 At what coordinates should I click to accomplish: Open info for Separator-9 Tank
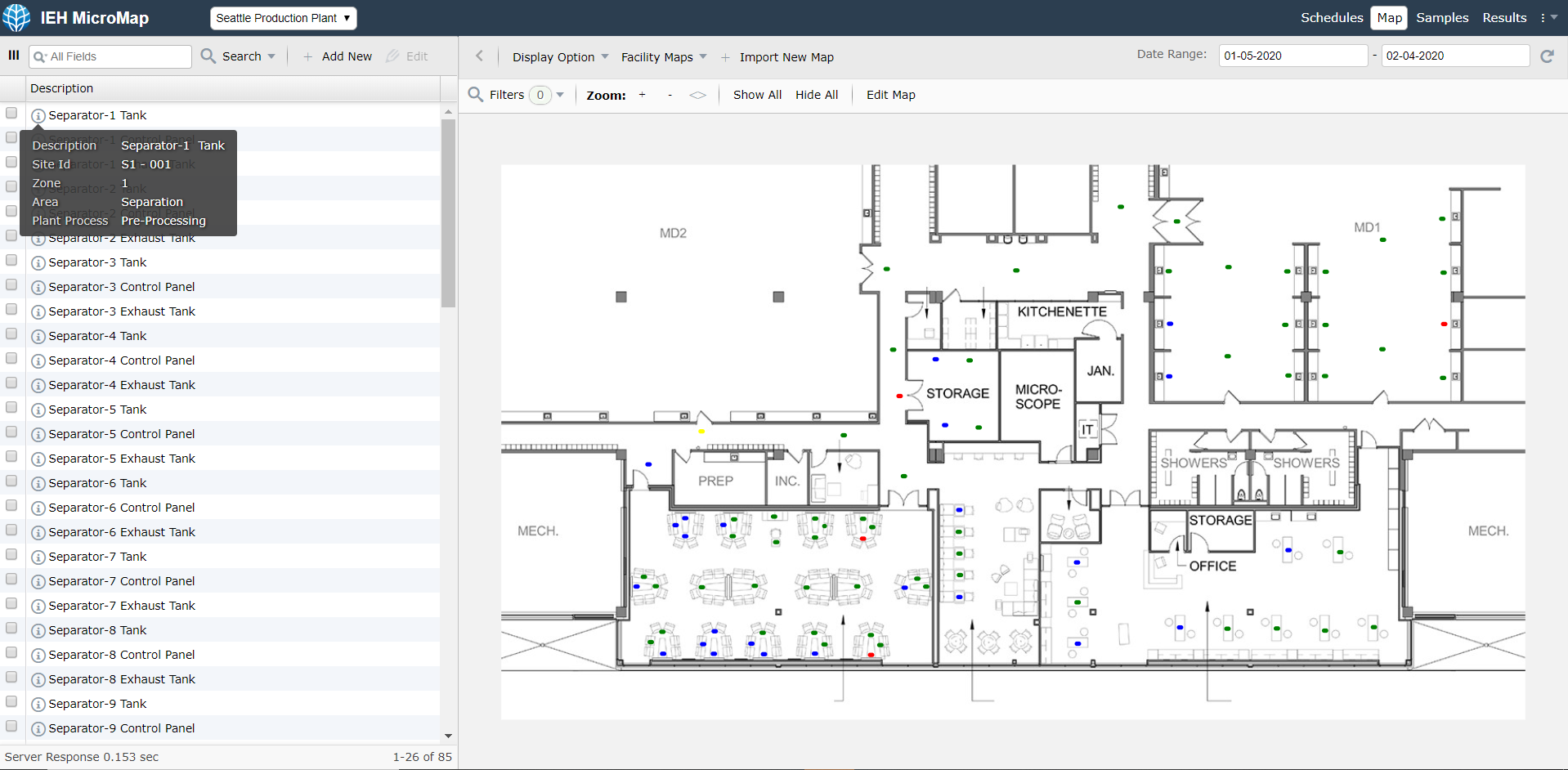(x=38, y=705)
